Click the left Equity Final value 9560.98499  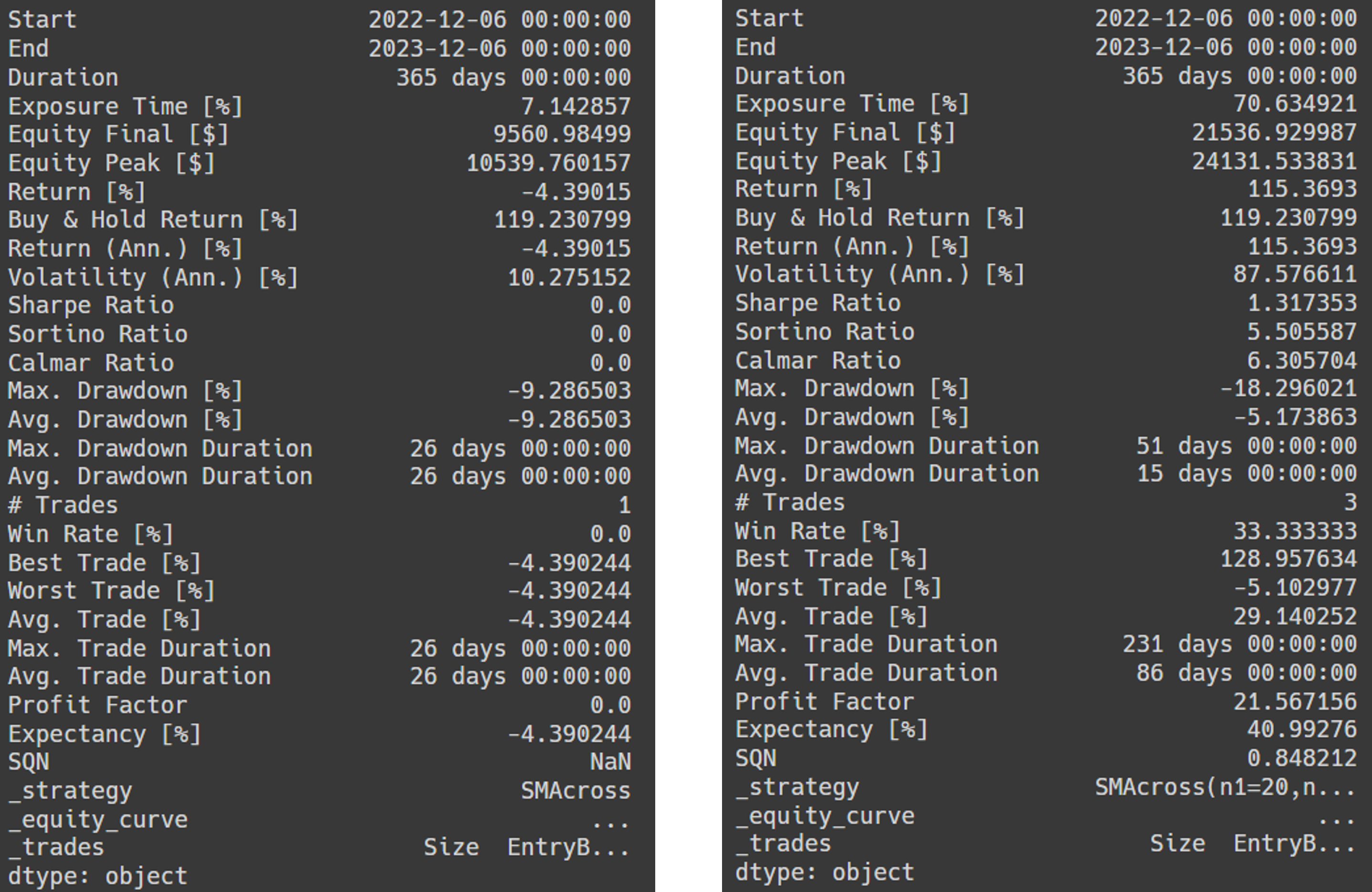tap(562, 134)
